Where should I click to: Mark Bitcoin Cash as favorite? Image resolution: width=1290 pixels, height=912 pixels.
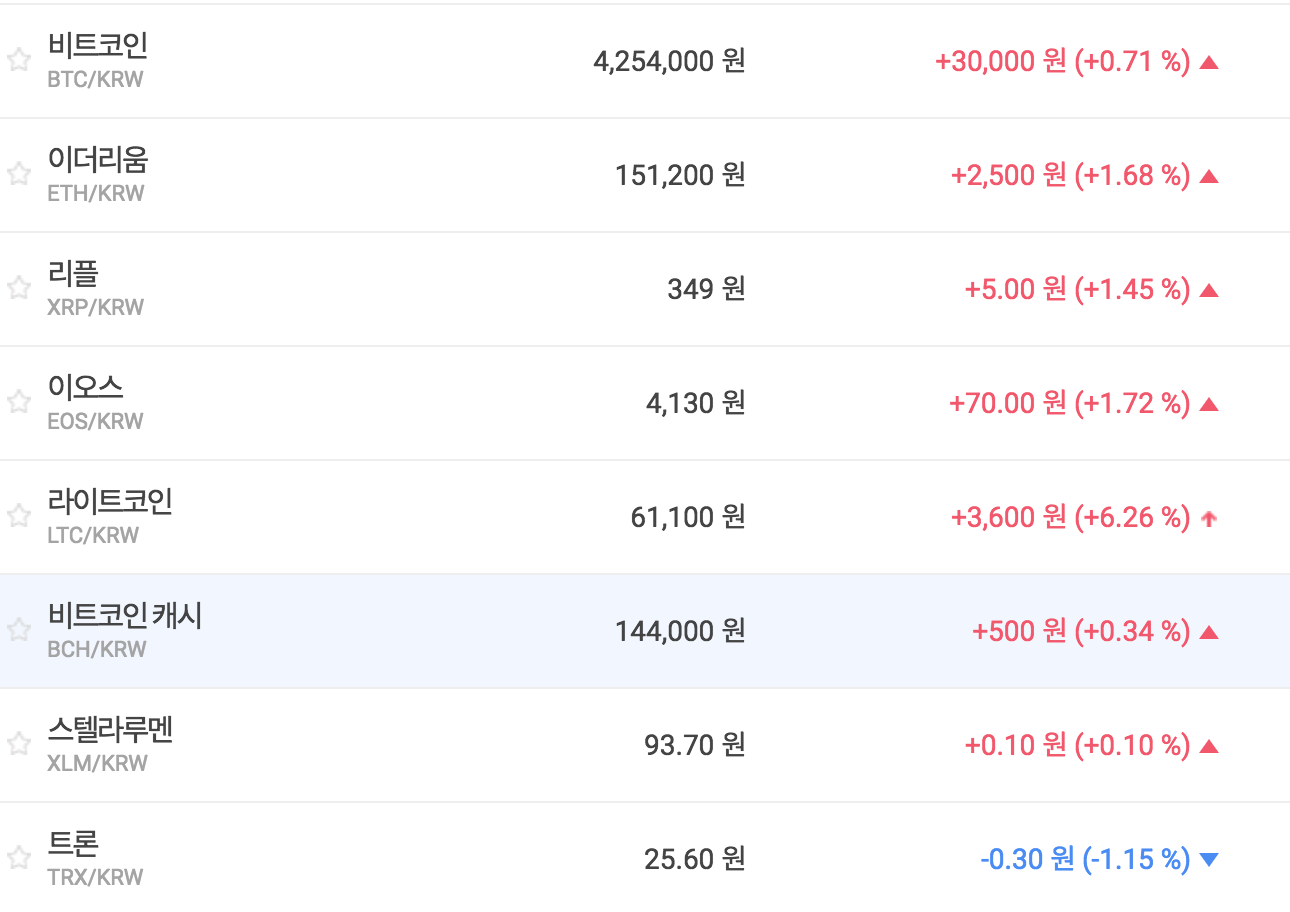click(x=18, y=631)
